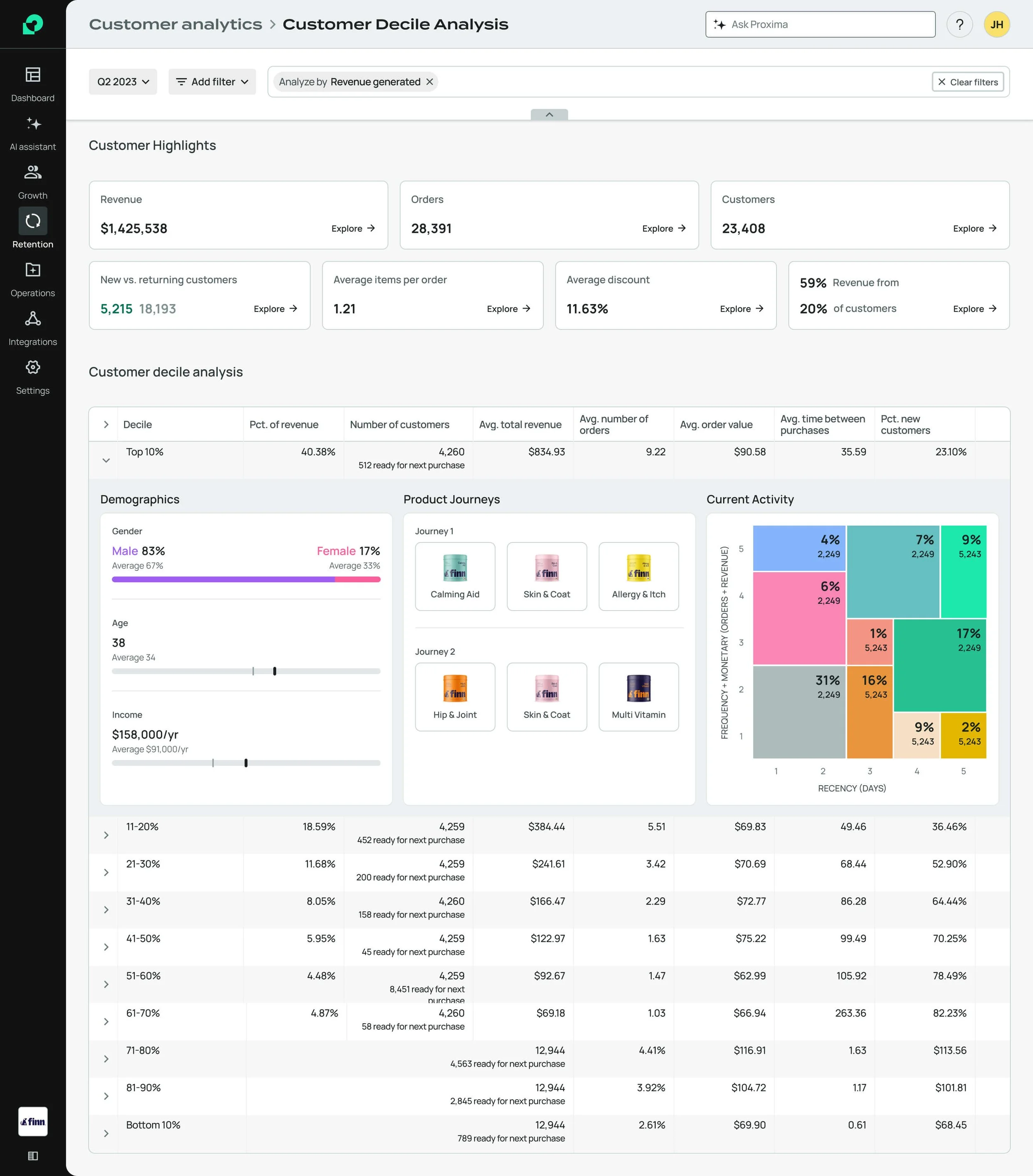Image resolution: width=1033 pixels, height=1176 pixels.
Task: Open the AI assistant sparkle icon
Action: 33,124
